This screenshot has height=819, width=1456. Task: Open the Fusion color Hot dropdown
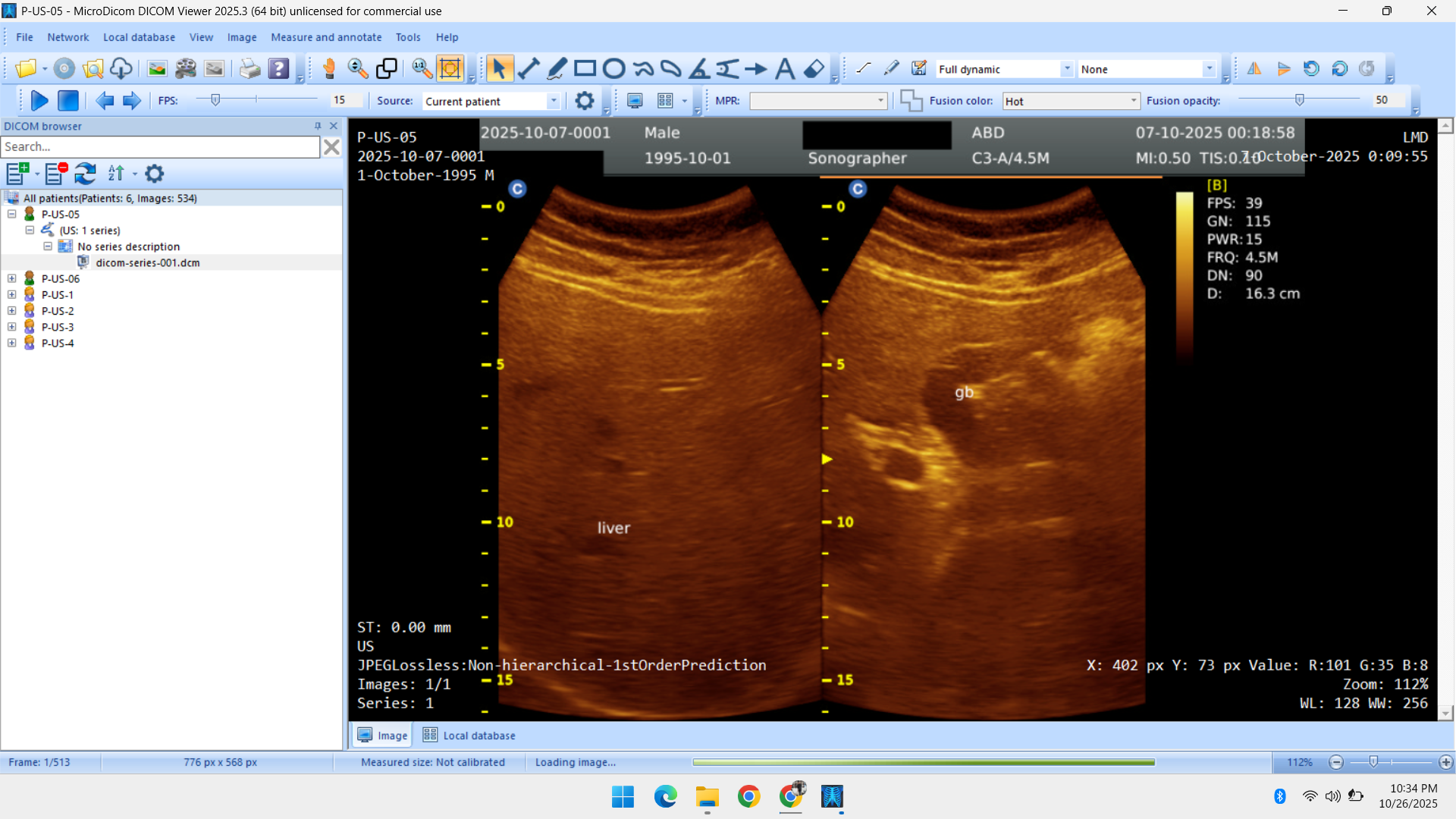point(1134,101)
